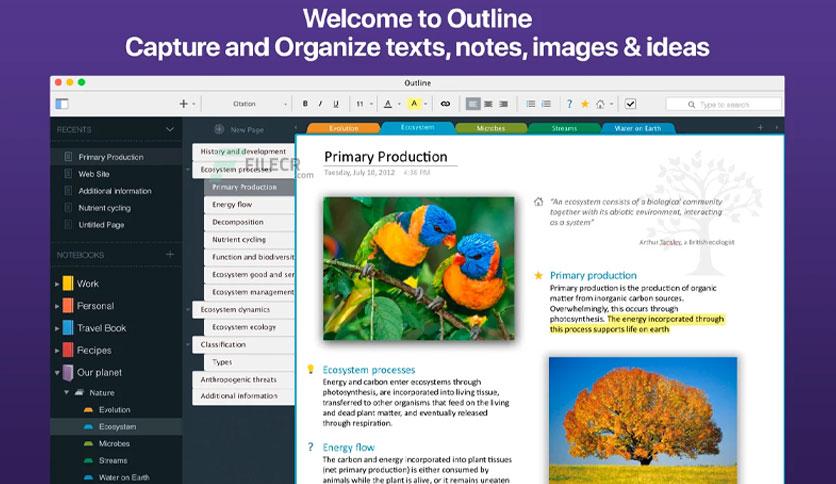
Task: Select the Ecosystem section in sidebar
Action: (116, 426)
